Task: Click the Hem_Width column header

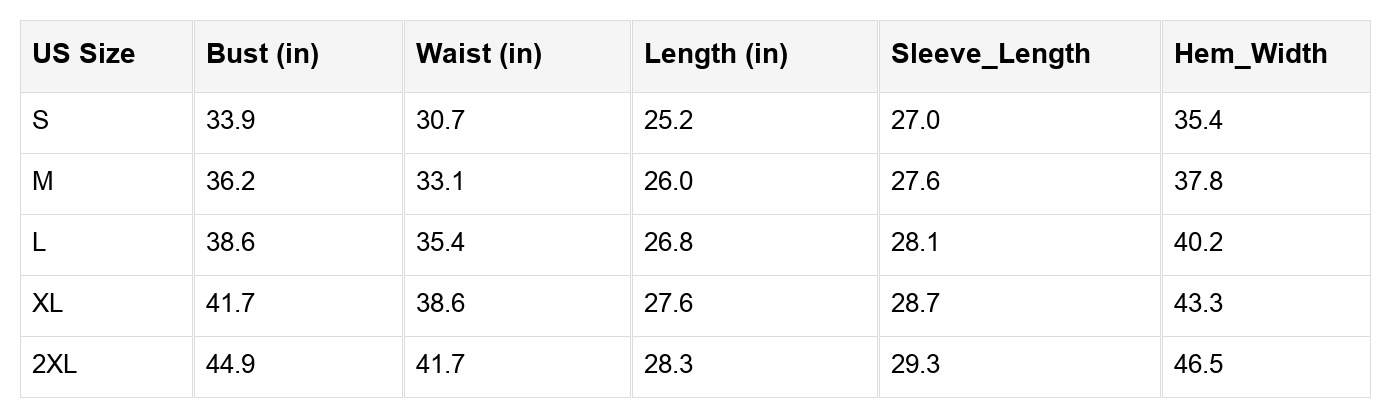Action: pyautogui.click(x=1250, y=54)
